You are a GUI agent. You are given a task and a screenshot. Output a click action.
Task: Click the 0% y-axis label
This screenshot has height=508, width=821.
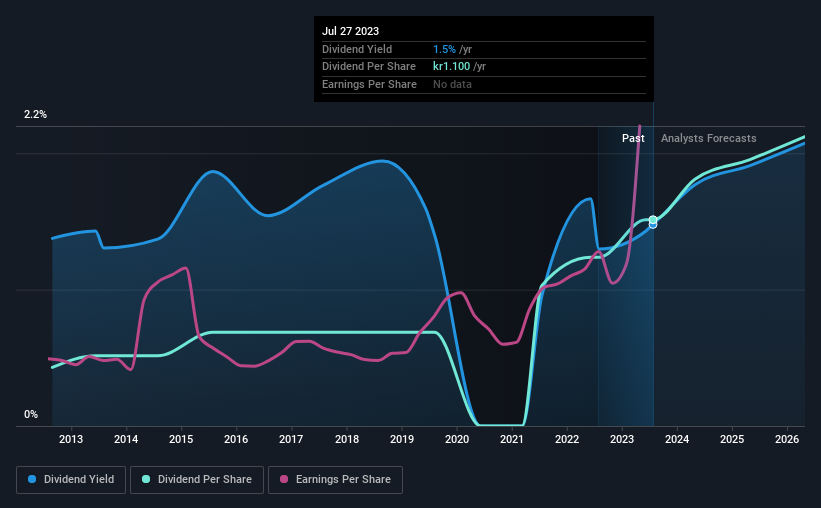(31, 414)
